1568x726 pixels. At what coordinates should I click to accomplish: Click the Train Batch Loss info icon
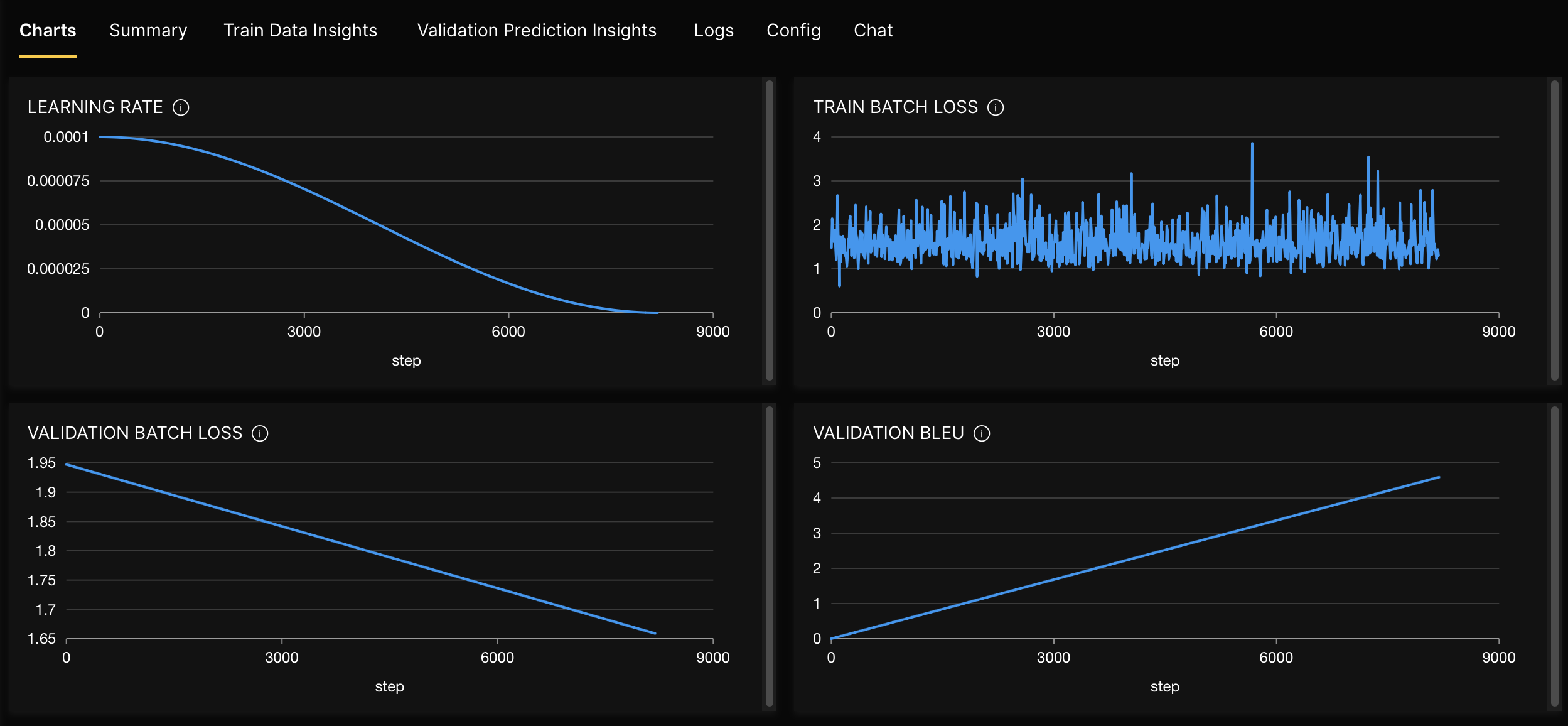[x=996, y=107]
